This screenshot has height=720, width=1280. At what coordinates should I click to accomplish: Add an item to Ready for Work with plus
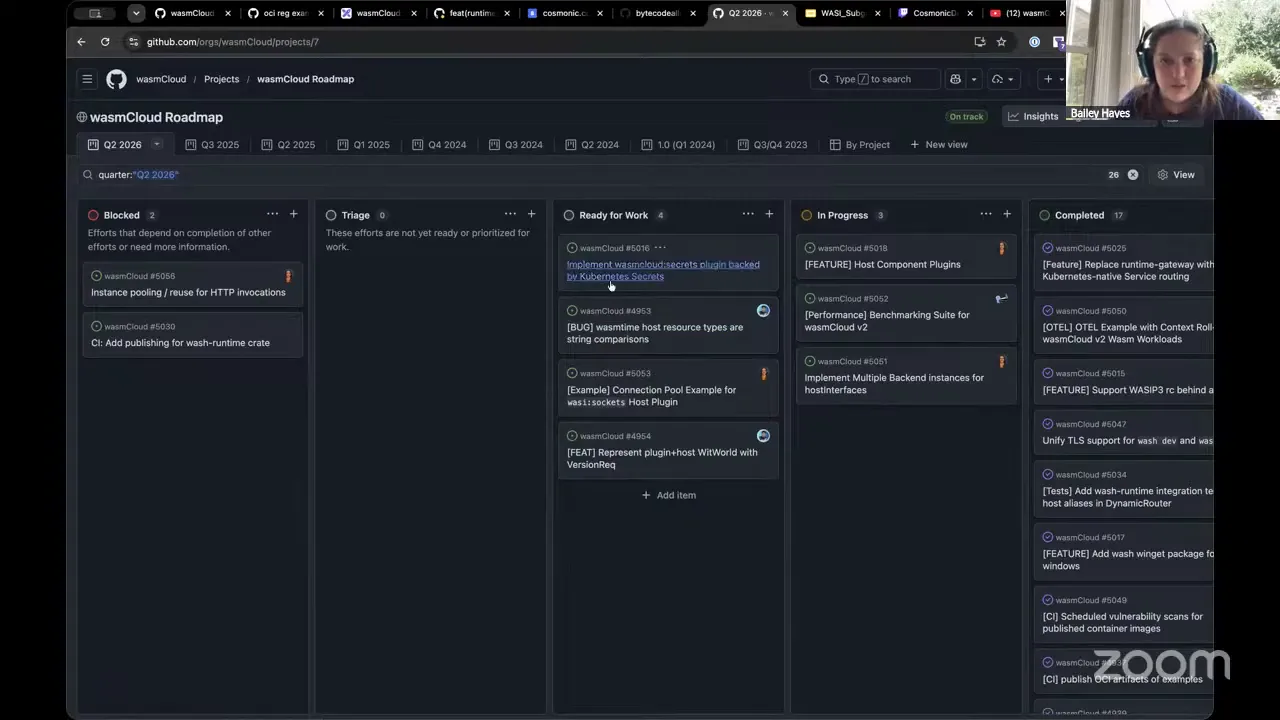click(769, 214)
